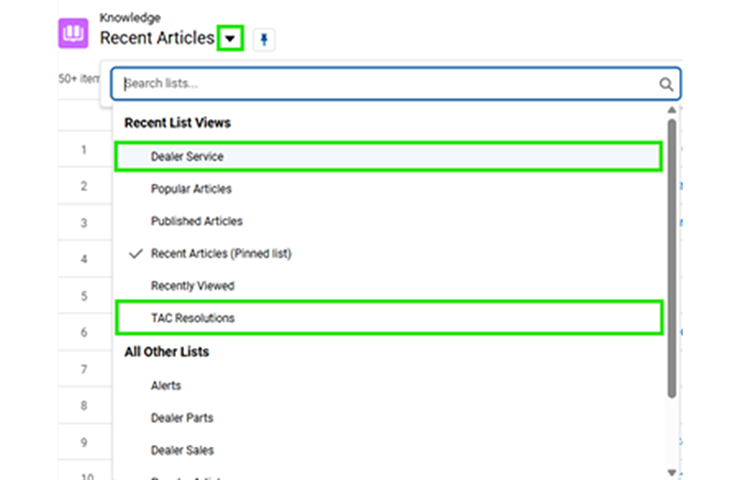Open the Recently Viewed list

coord(192,286)
